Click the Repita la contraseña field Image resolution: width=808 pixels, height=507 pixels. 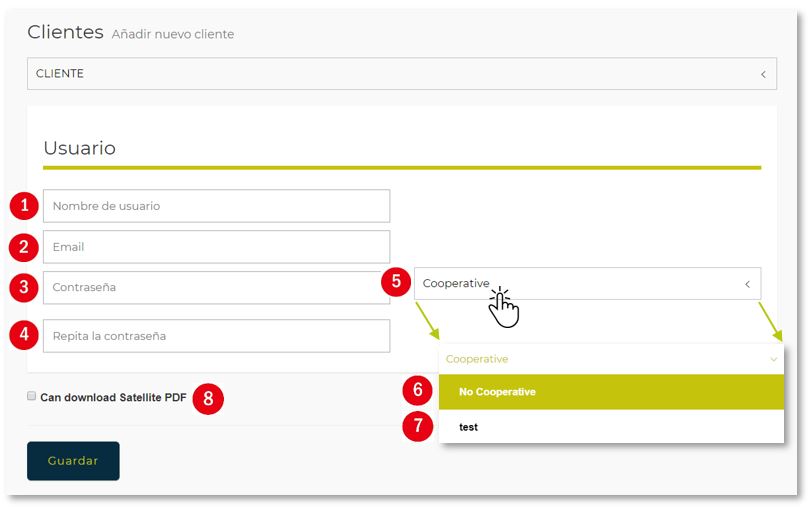click(216, 336)
